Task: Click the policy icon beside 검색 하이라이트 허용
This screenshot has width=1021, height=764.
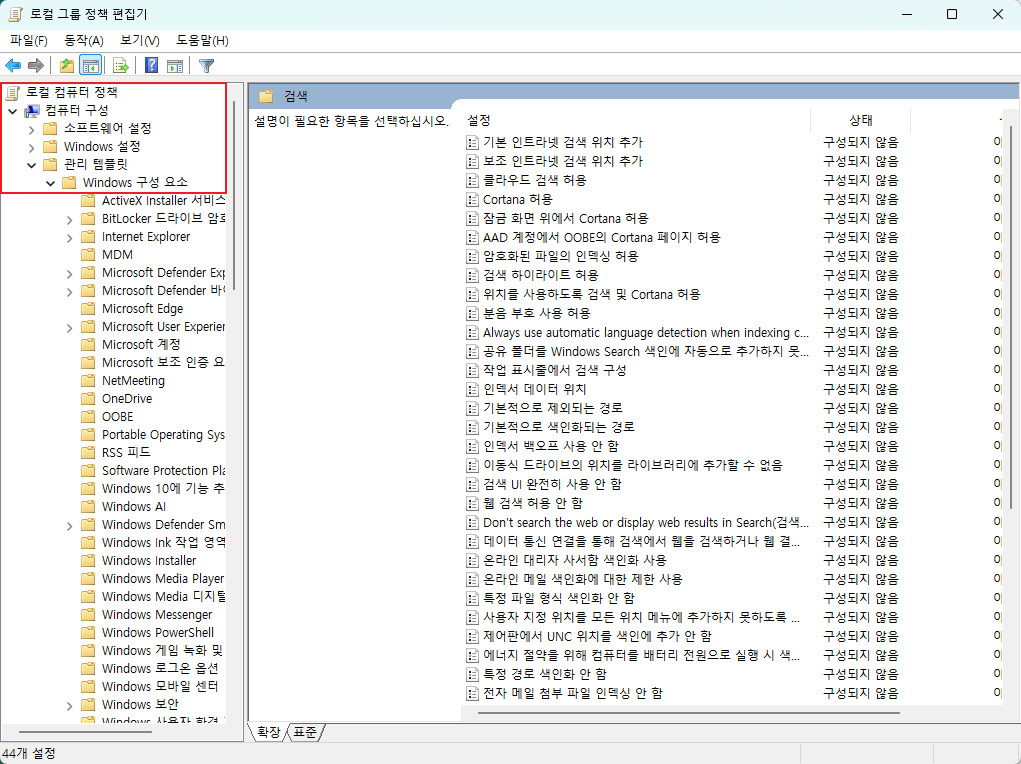Action: point(473,276)
